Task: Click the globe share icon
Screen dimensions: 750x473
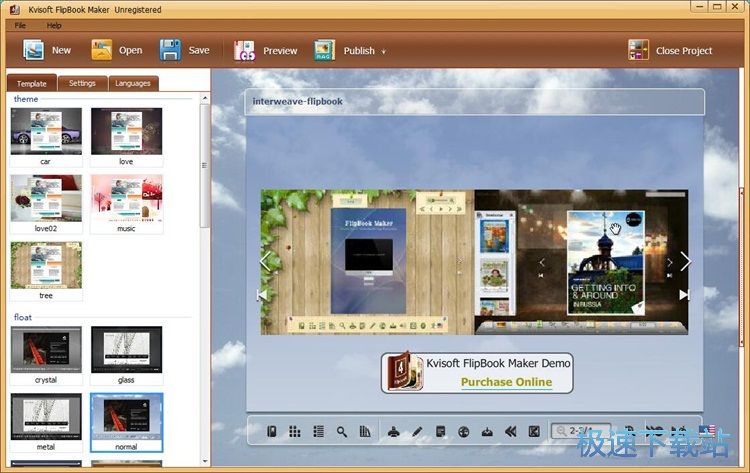Action: pos(463,432)
